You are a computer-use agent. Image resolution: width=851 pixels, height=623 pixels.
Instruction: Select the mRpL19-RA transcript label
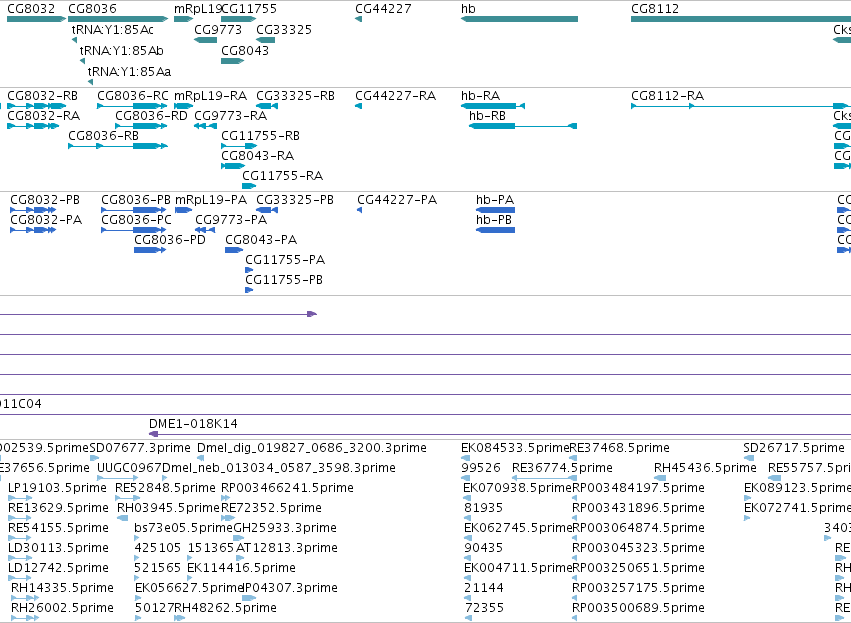tap(211, 96)
